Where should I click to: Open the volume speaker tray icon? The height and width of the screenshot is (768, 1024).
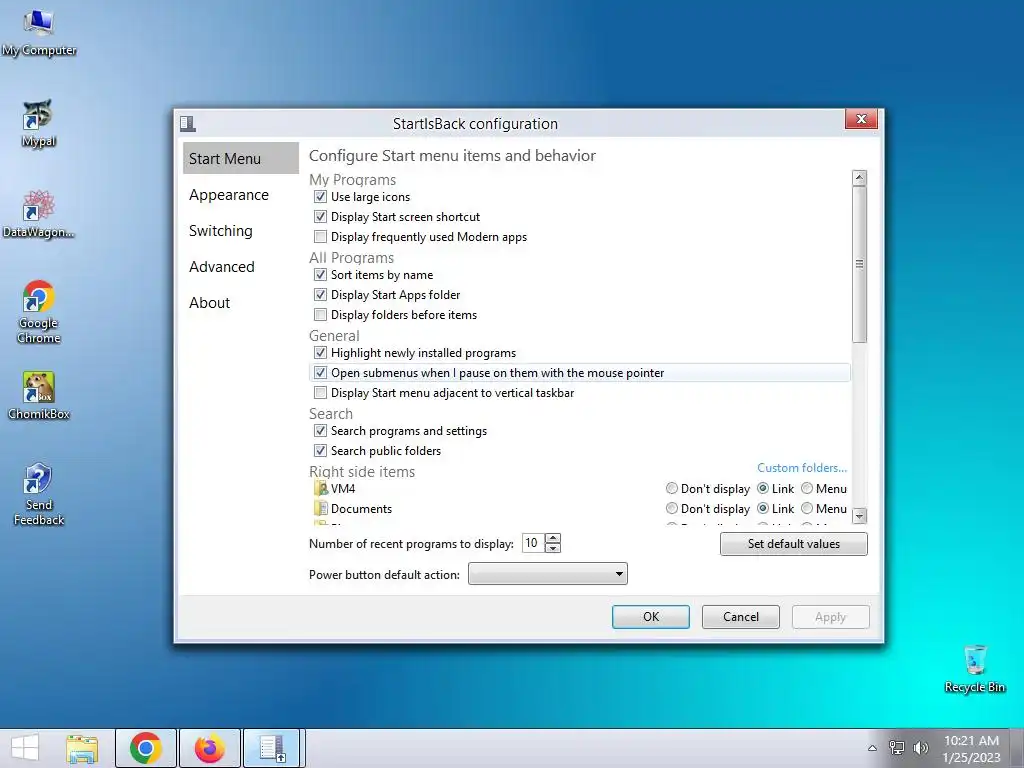(921, 748)
